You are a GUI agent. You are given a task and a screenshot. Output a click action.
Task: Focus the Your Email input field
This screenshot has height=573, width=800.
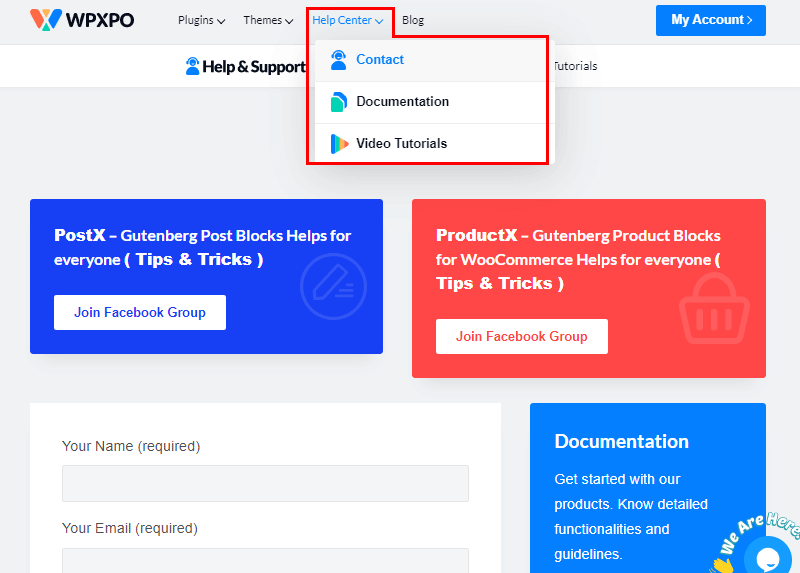tap(265, 561)
